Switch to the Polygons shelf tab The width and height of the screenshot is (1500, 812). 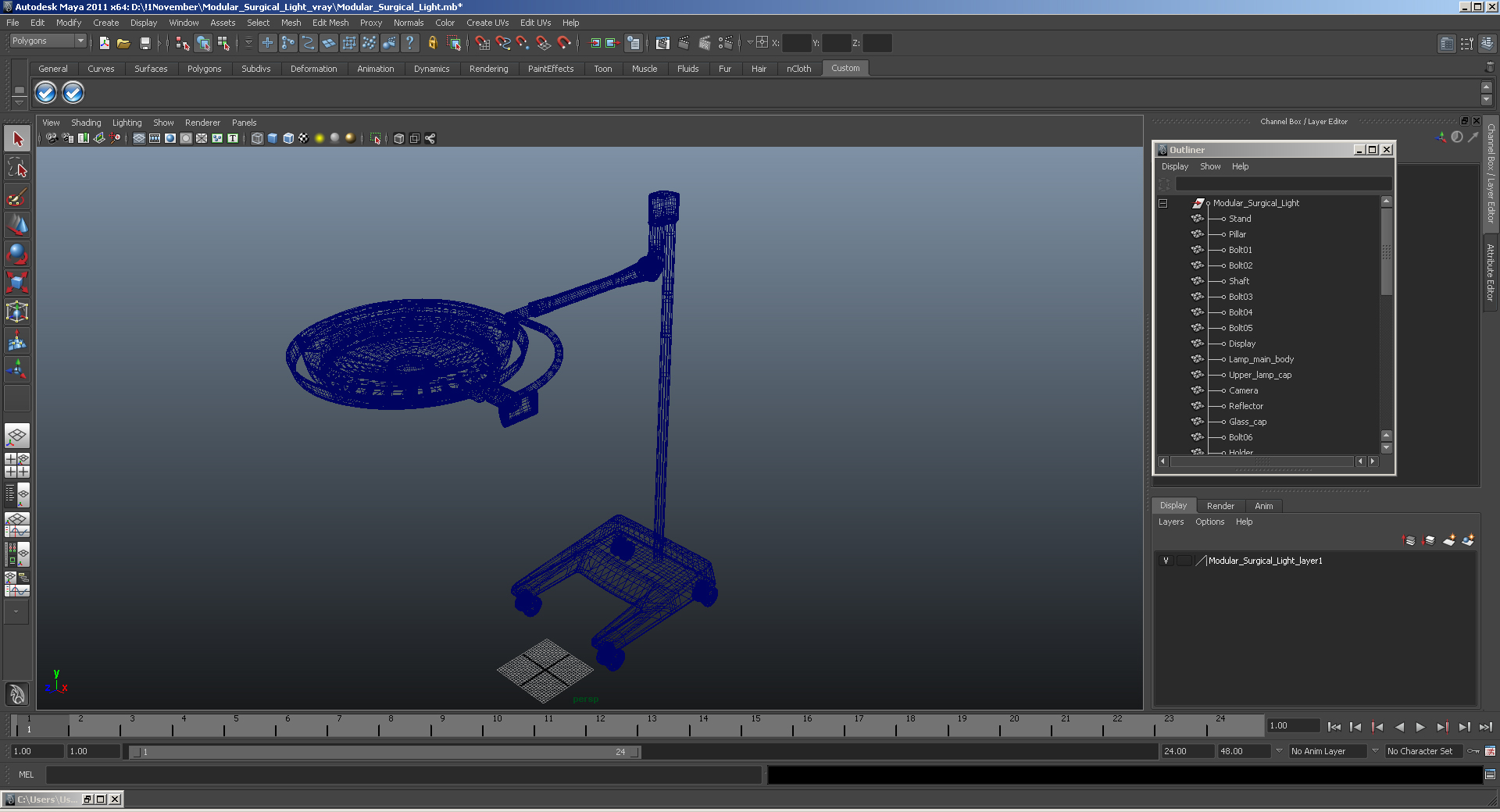point(204,69)
